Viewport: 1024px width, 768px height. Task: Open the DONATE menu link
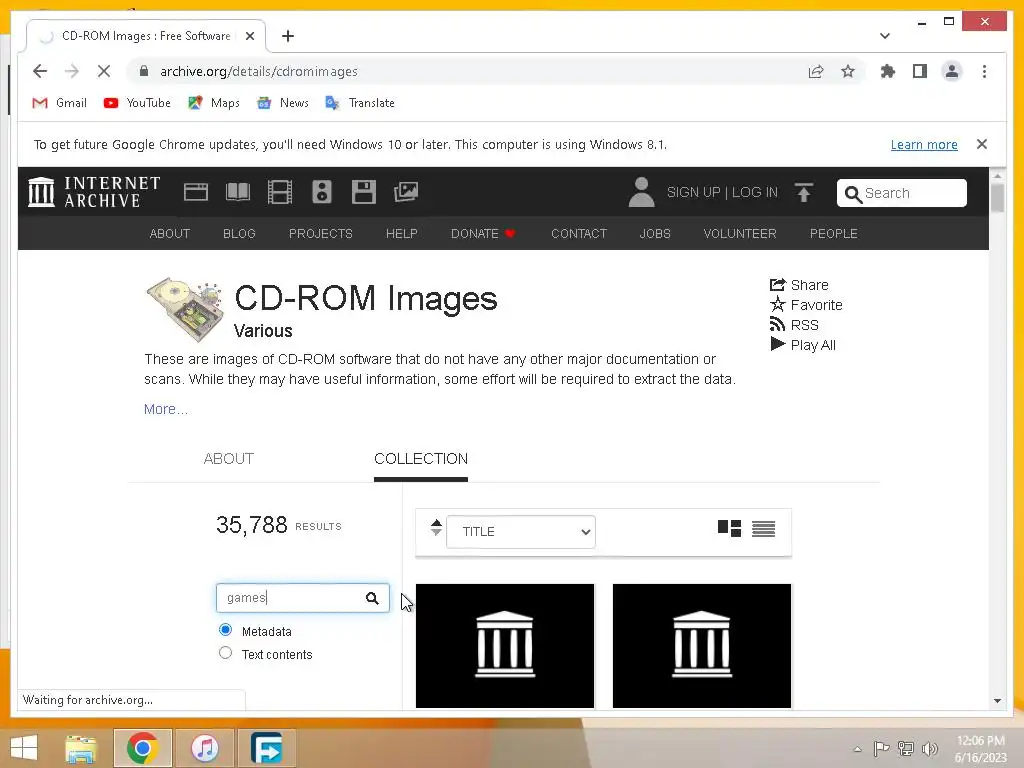pyautogui.click(x=483, y=233)
